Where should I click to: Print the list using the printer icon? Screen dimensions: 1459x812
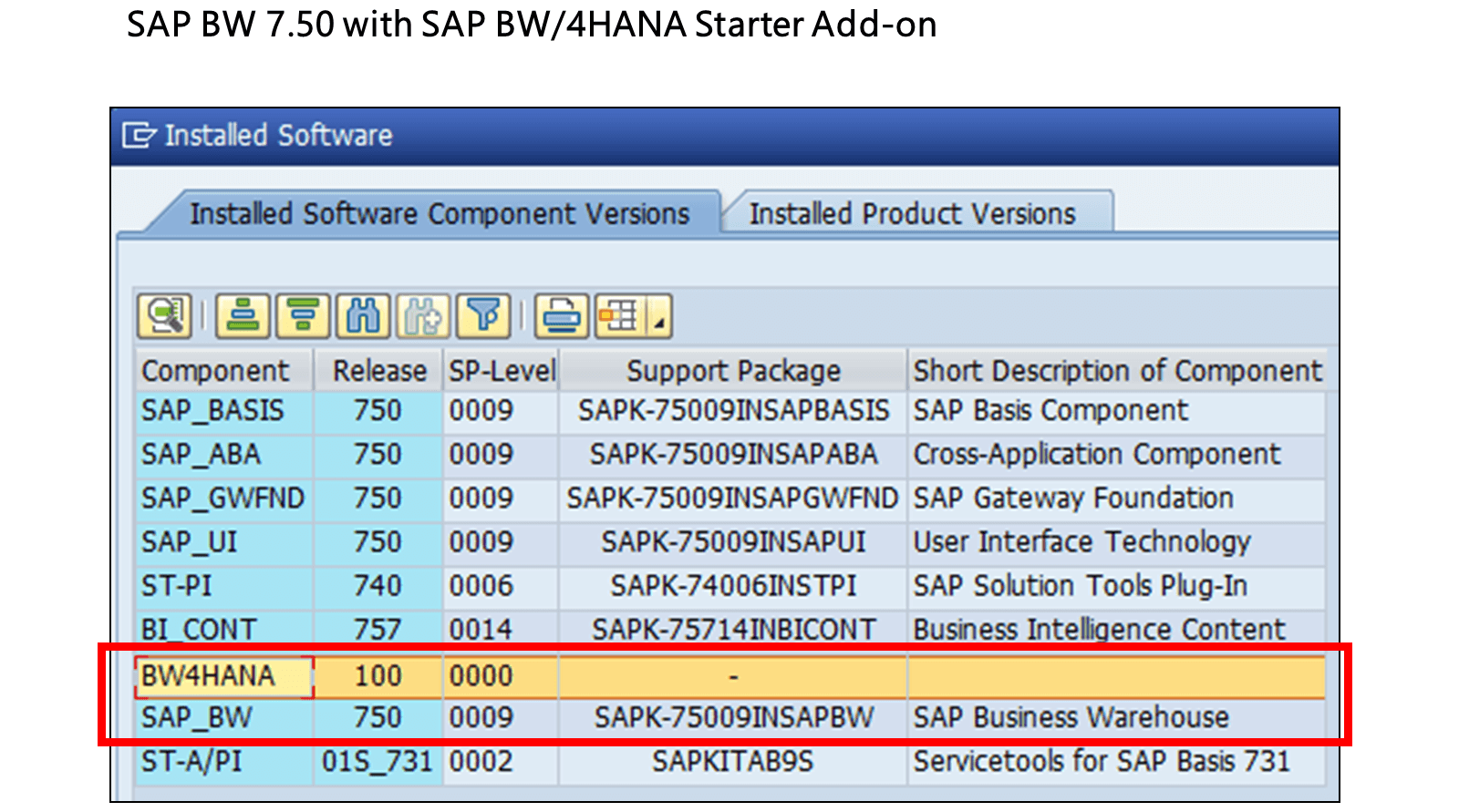tap(562, 316)
